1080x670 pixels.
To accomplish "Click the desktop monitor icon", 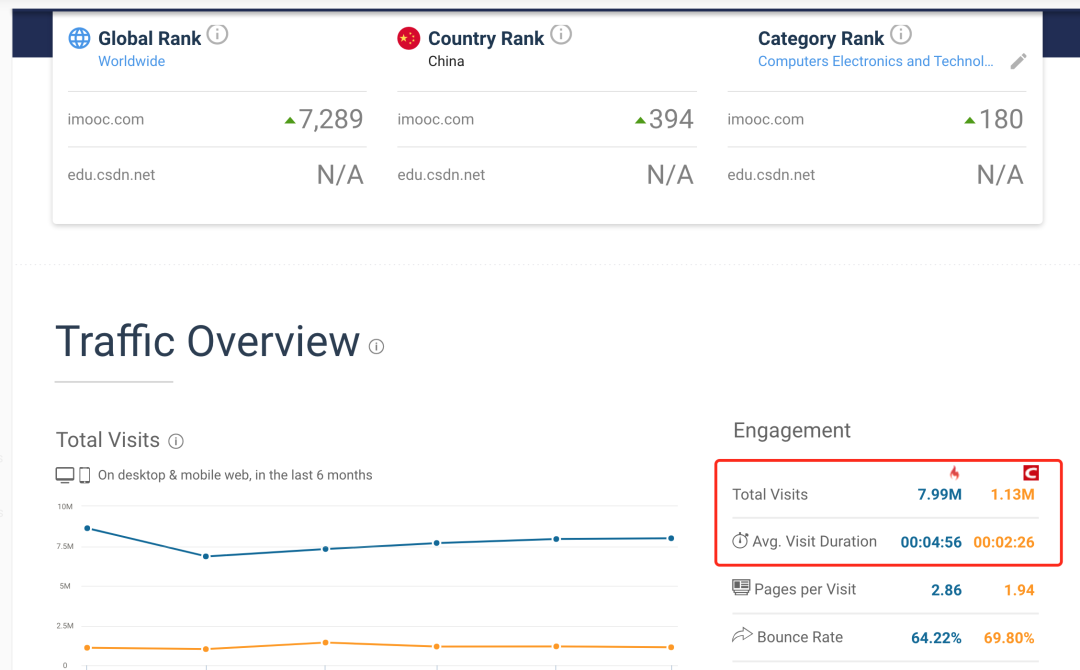I will click(x=65, y=475).
